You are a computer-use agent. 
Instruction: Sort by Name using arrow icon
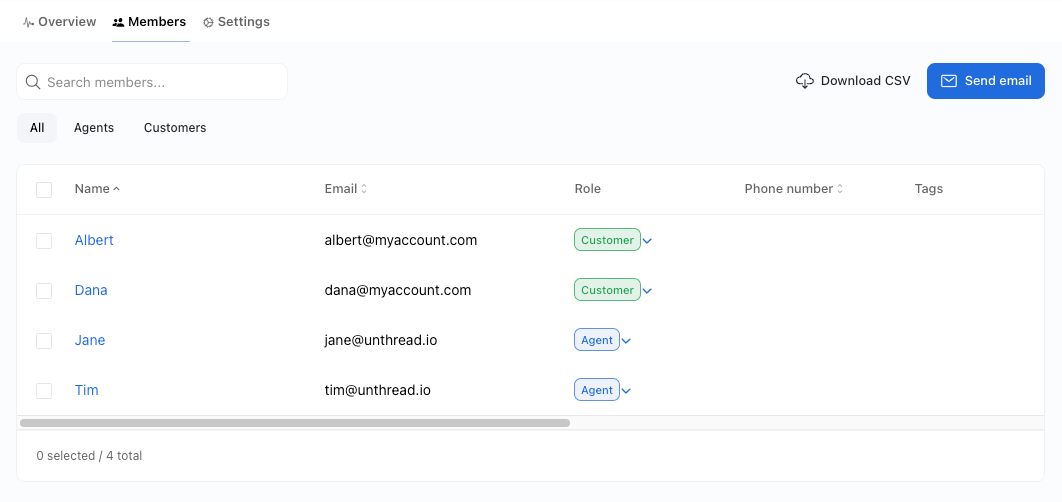click(117, 189)
